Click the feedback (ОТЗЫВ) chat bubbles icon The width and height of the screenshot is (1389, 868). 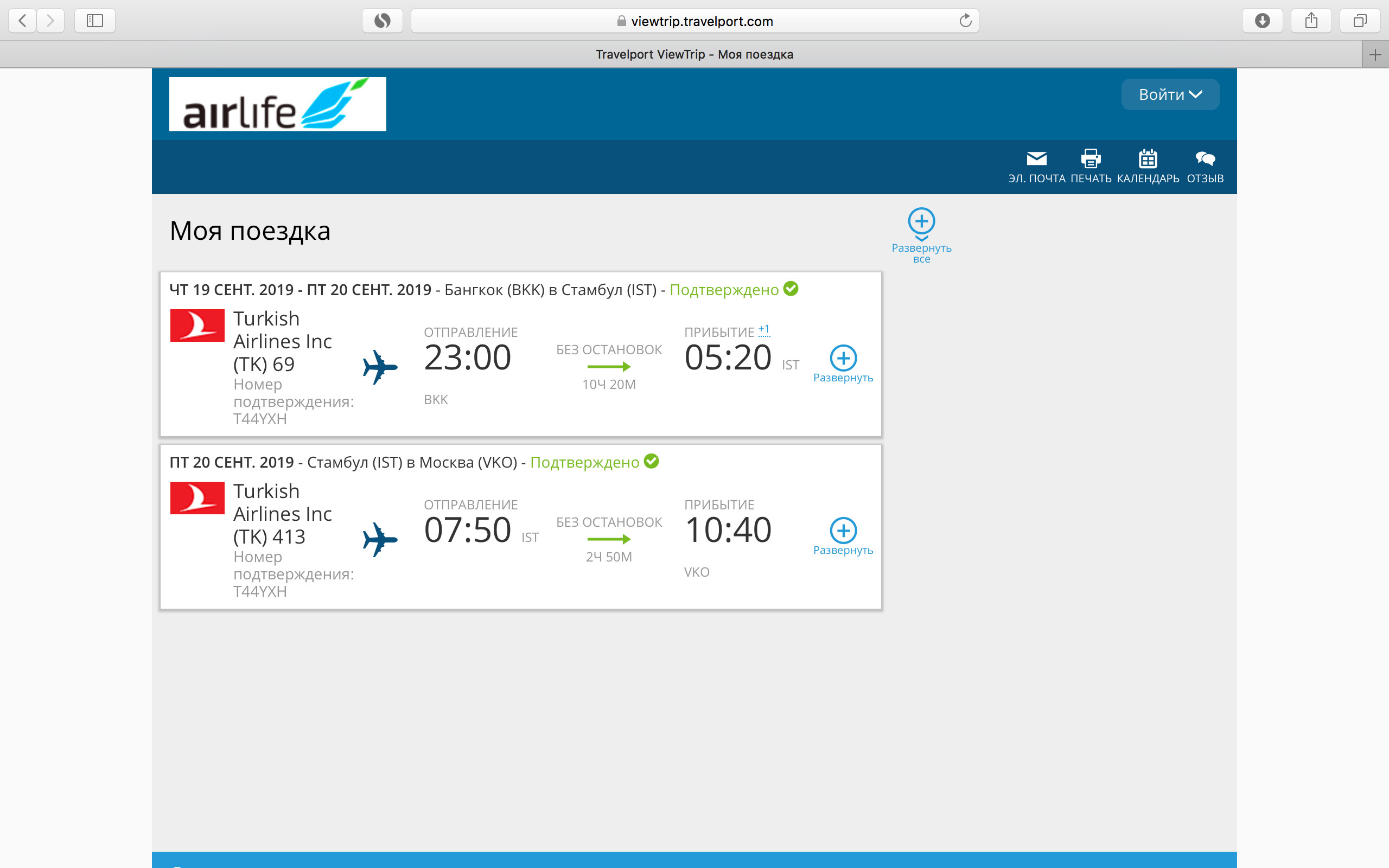pyautogui.click(x=1205, y=159)
